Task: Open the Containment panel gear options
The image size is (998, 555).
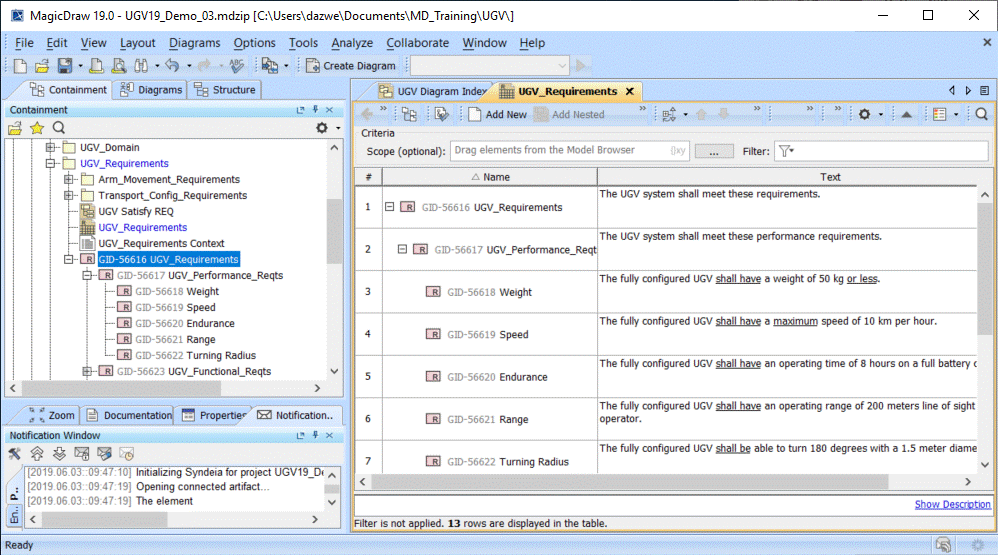Action: point(321,128)
